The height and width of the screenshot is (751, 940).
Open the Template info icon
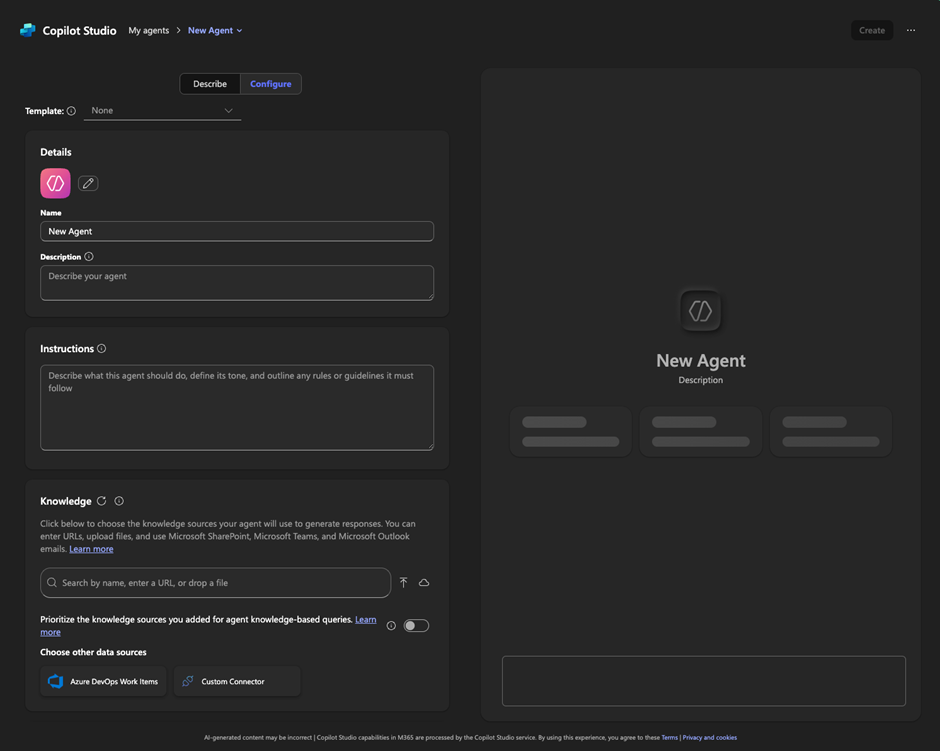pos(71,111)
